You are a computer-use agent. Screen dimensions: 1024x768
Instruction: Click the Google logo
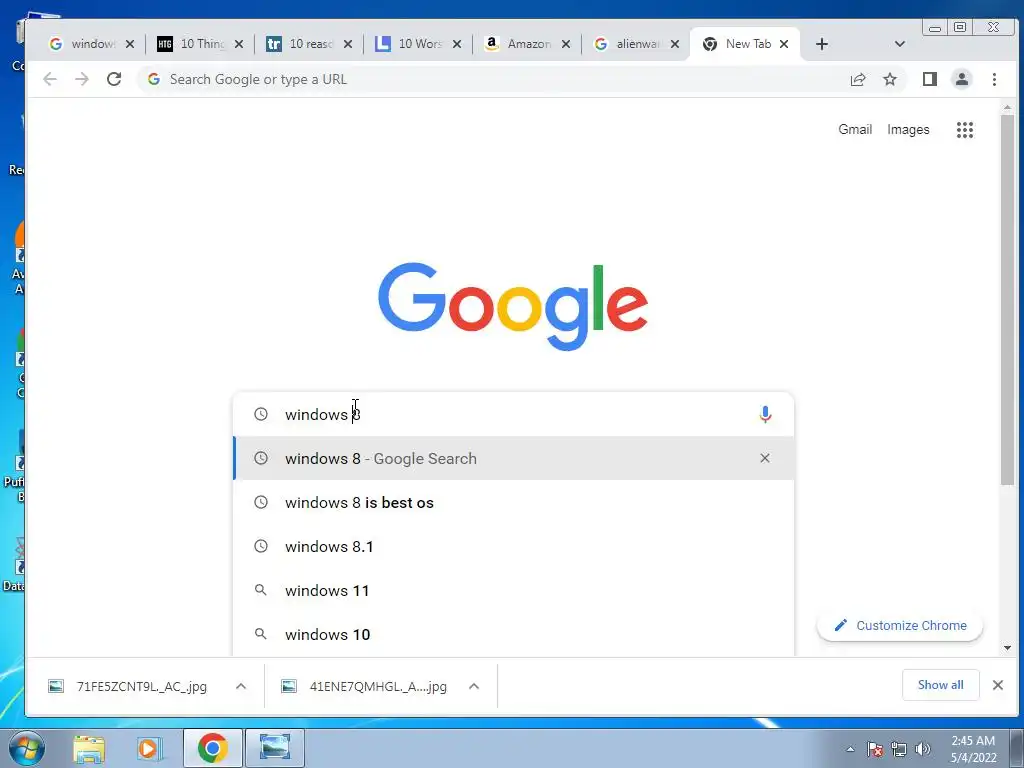pos(513,306)
